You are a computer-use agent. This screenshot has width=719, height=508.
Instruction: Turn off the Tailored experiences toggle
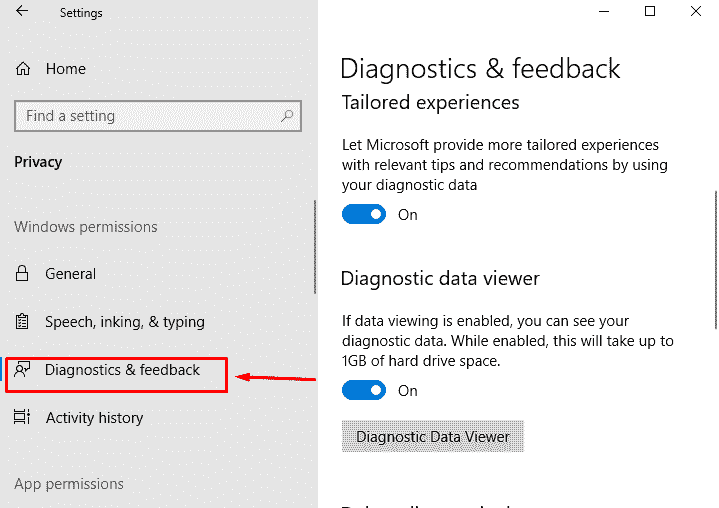364,214
